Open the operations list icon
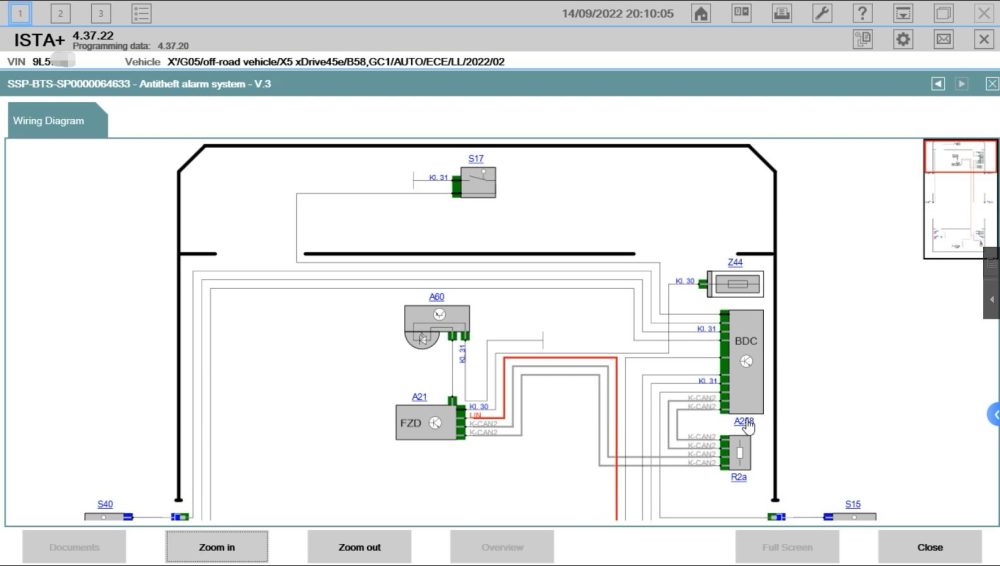Viewport: 1000px width, 566px height. click(141, 13)
